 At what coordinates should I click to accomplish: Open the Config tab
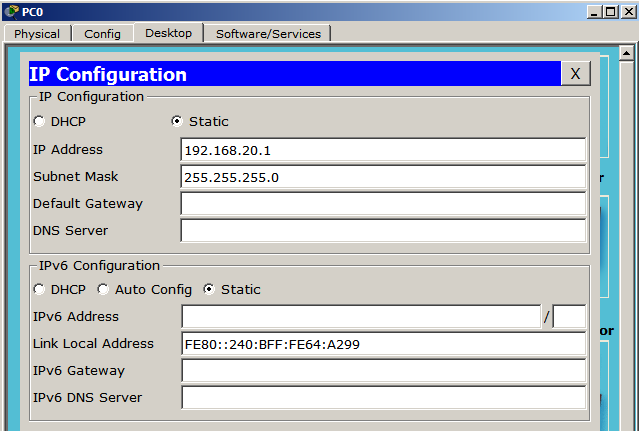point(102,33)
